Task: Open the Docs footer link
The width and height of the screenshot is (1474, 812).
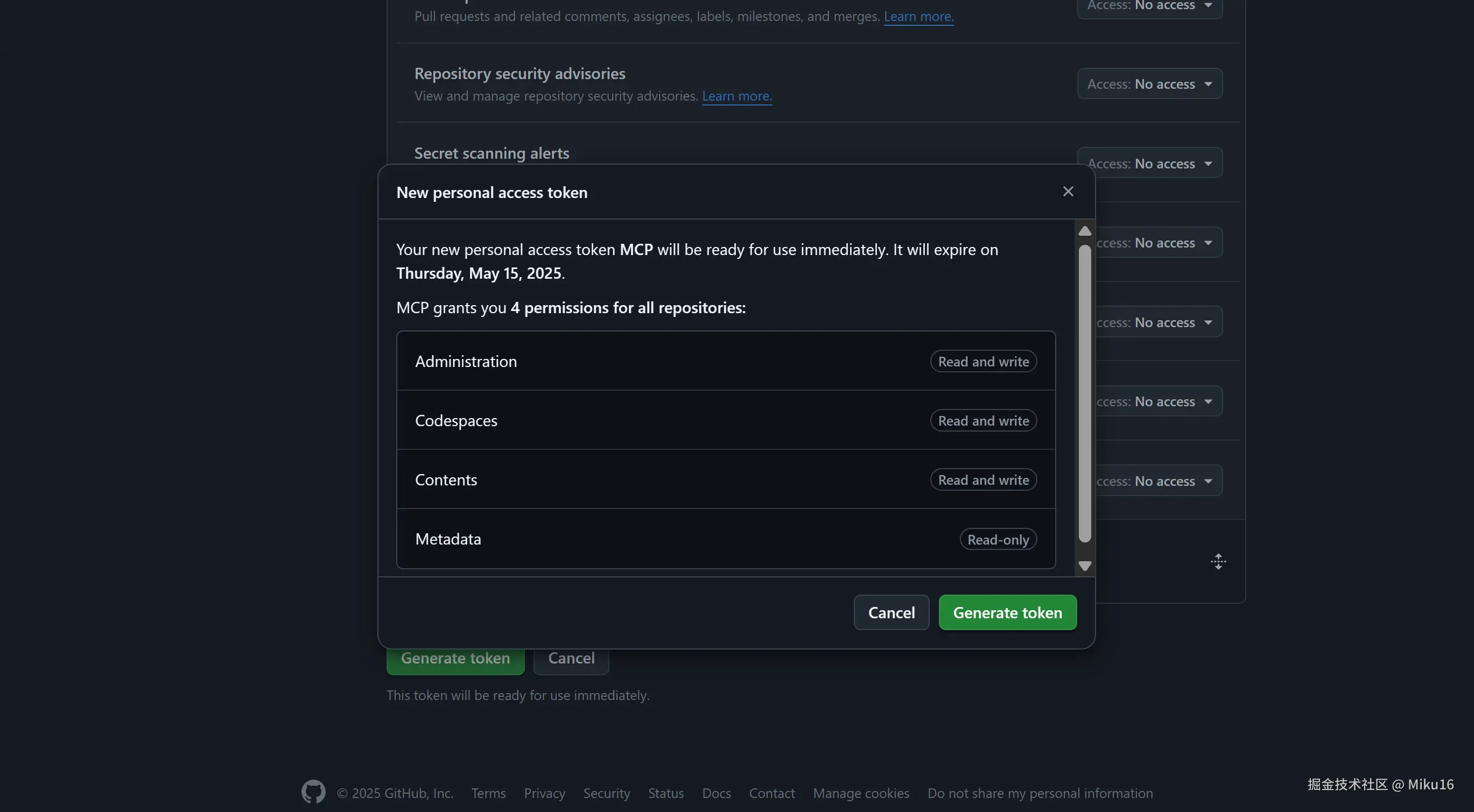Action: pos(717,793)
